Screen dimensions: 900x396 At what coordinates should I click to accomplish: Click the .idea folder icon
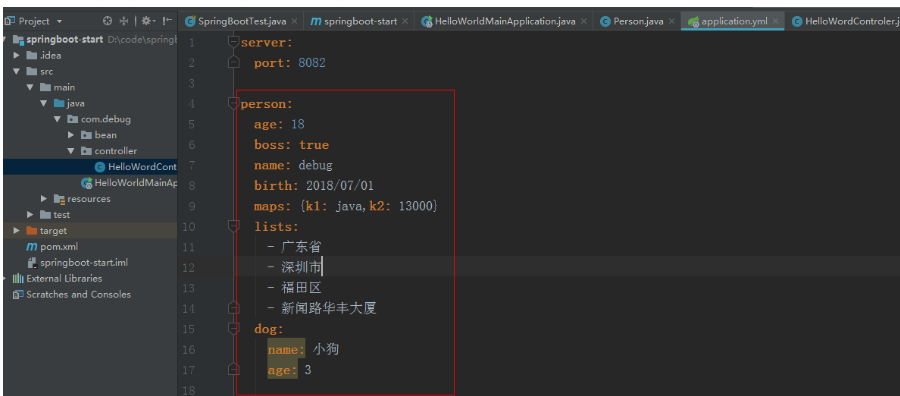32,56
